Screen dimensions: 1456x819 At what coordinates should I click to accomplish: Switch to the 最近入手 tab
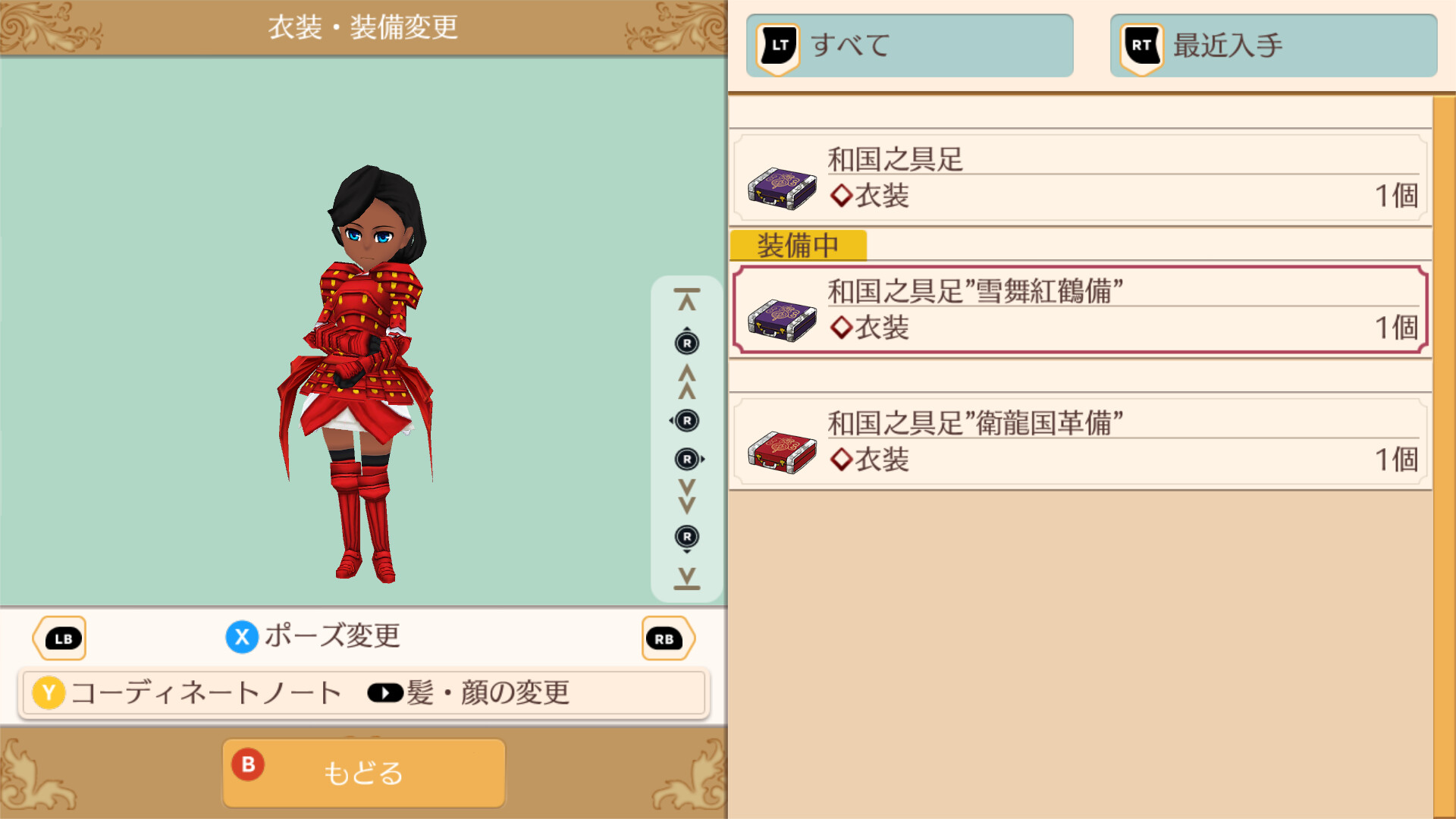pyautogui.click(x=1273, y=45)
